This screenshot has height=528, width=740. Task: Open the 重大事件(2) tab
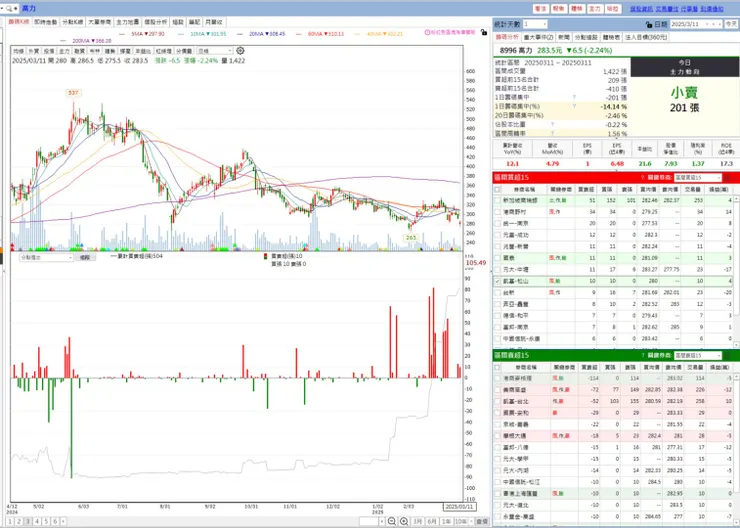[x=538, y=37]
